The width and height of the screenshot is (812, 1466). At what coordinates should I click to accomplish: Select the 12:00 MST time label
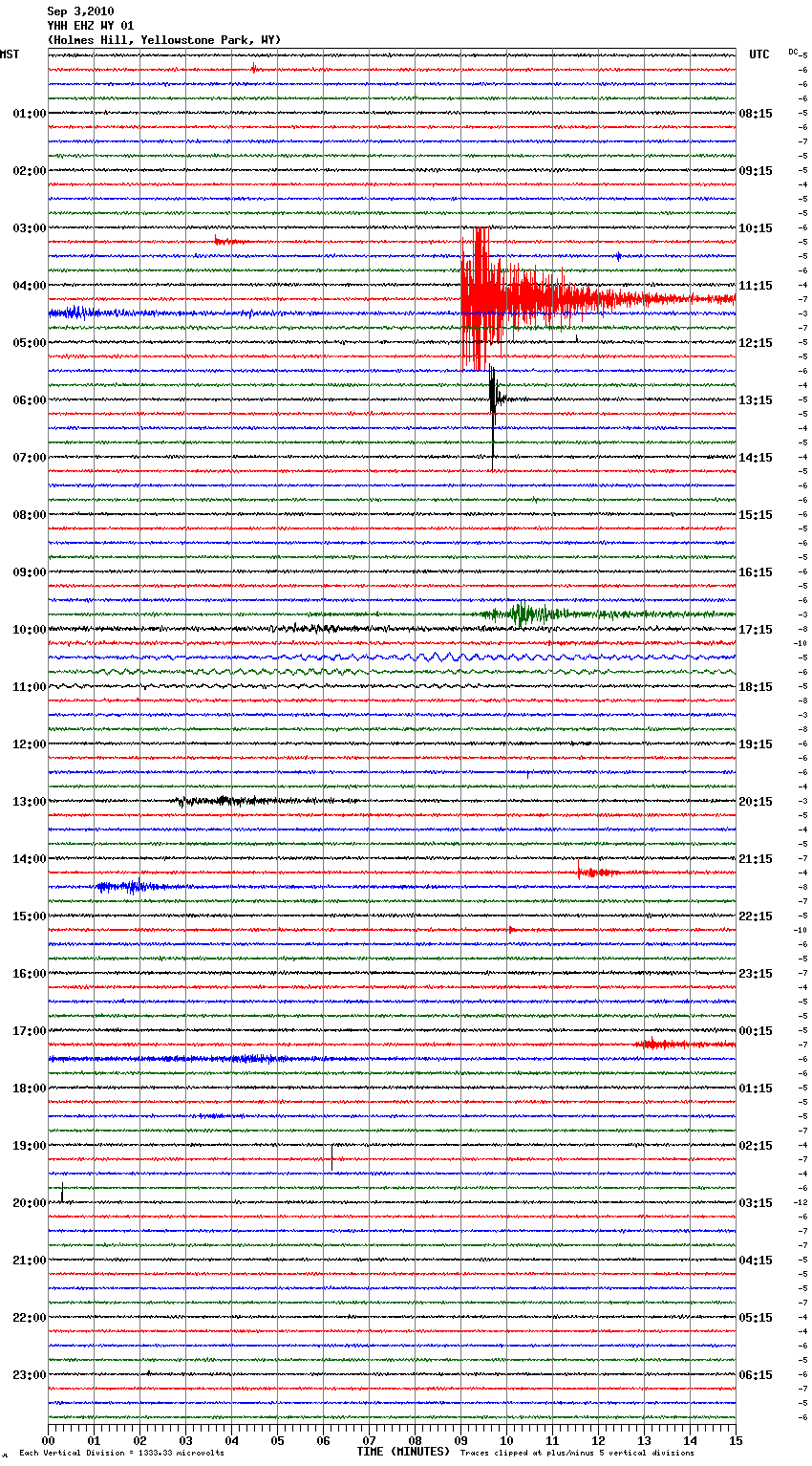(x=30, y=744)
